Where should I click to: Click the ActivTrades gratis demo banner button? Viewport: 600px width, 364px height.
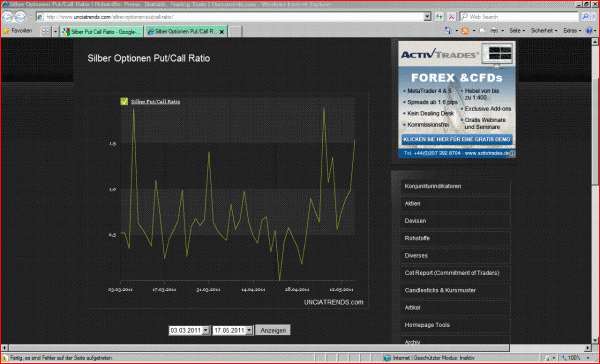[457, 139]
